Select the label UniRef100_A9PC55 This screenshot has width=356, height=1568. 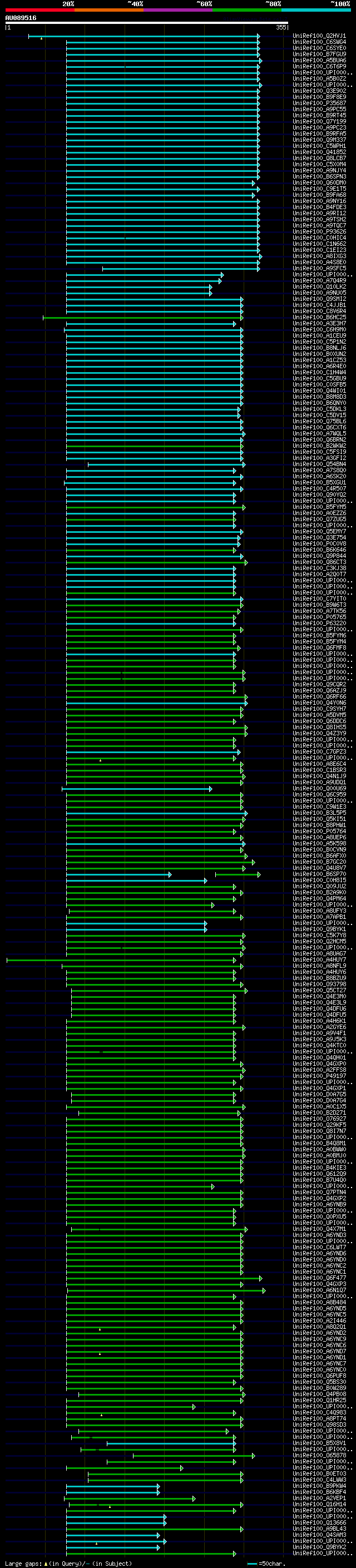coord(319,109)
